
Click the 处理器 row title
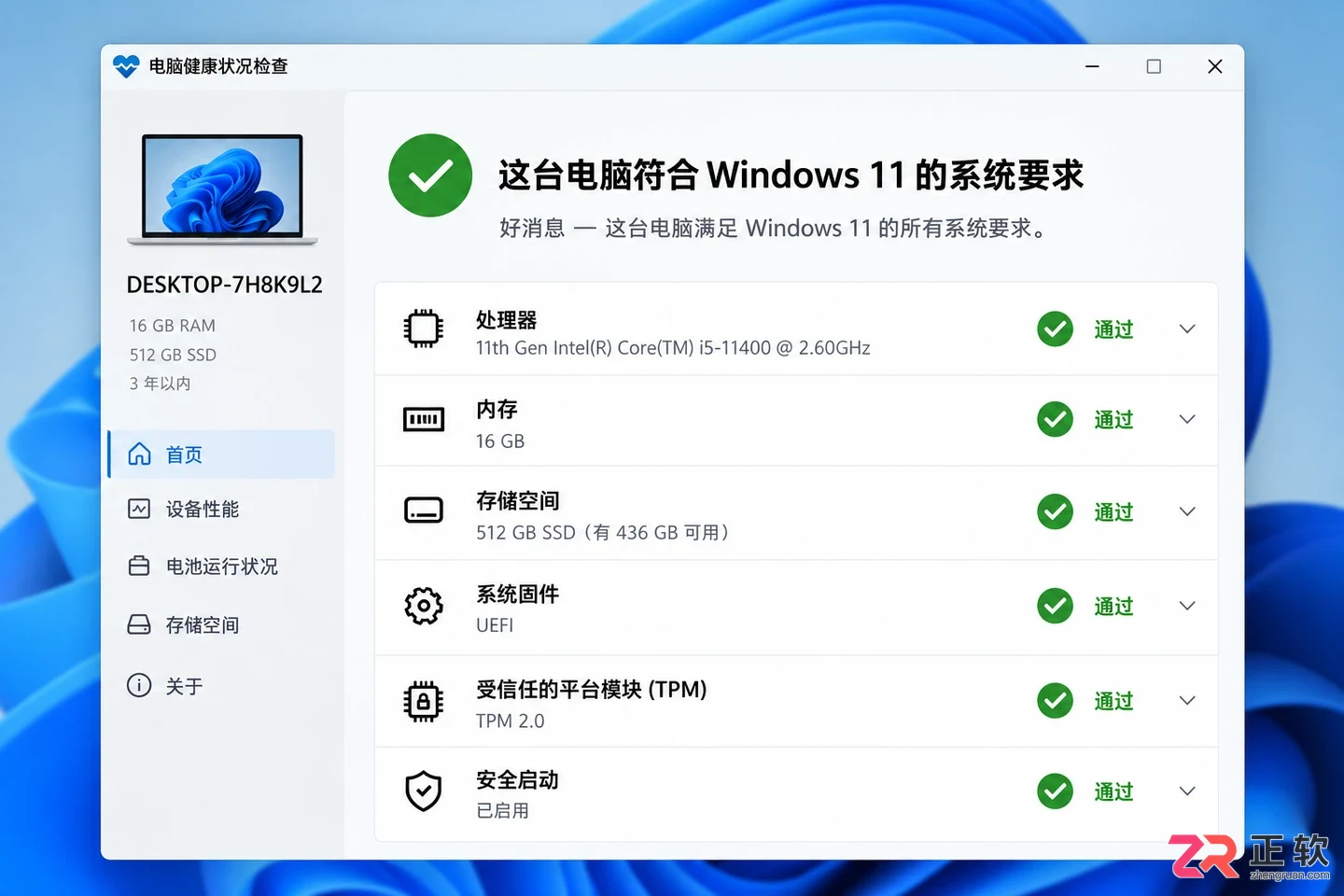(x=506, y=320)
